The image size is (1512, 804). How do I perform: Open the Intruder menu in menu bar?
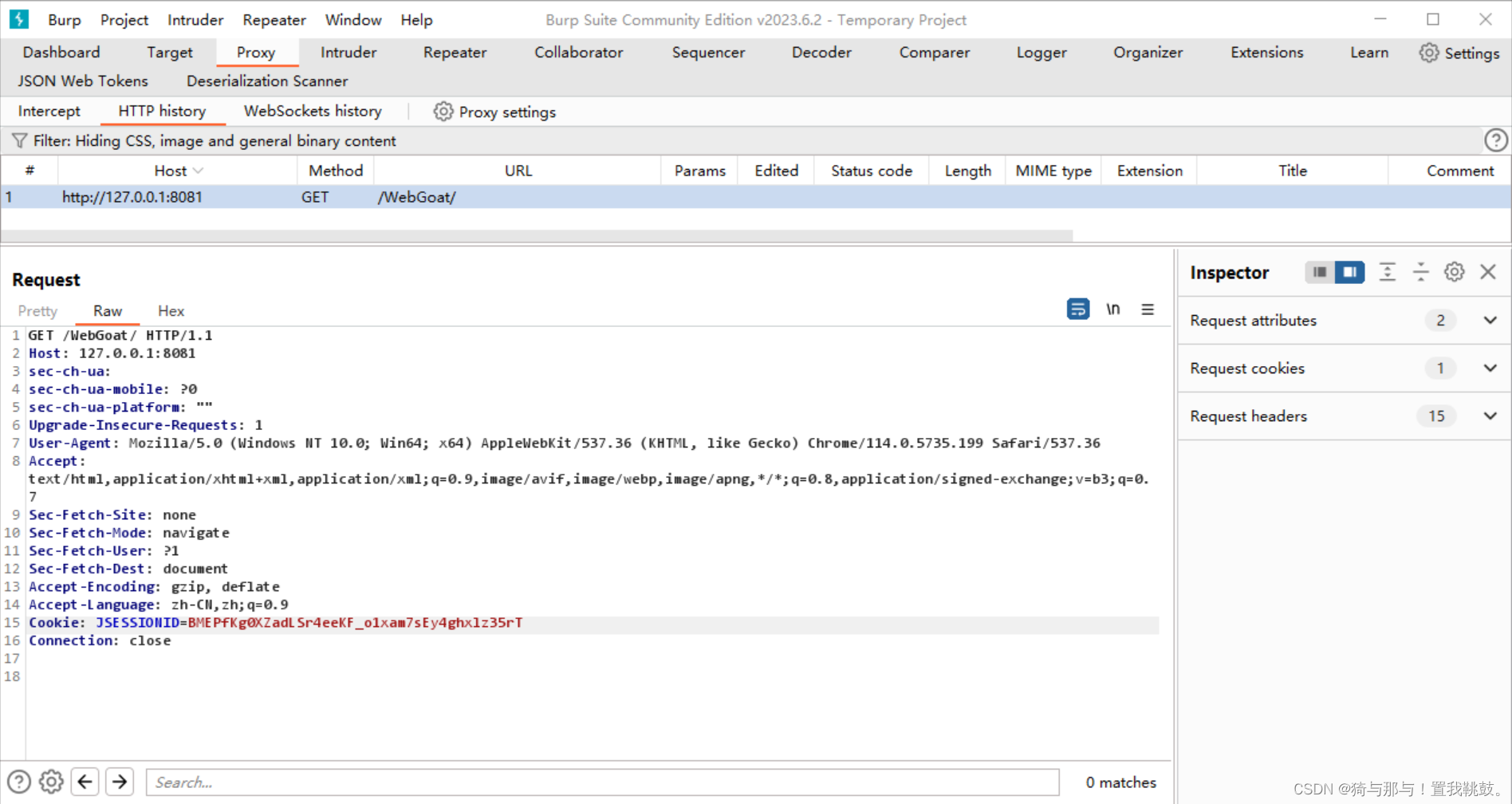pos(195,20)
